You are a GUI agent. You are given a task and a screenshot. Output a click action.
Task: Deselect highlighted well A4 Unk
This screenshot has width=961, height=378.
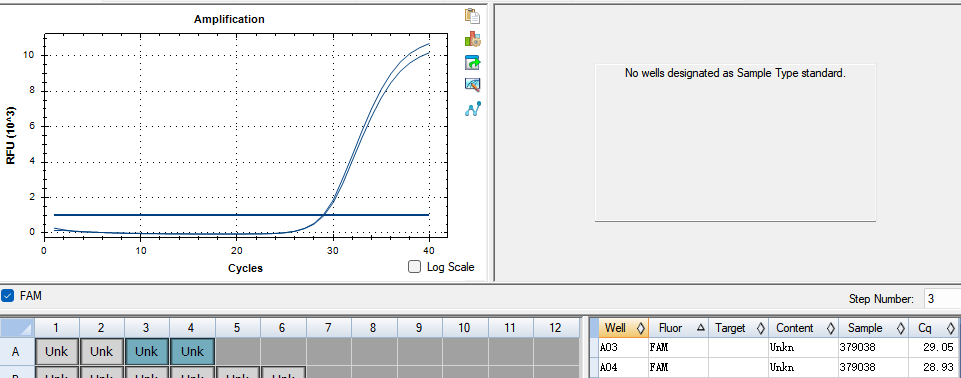(192, 352)
